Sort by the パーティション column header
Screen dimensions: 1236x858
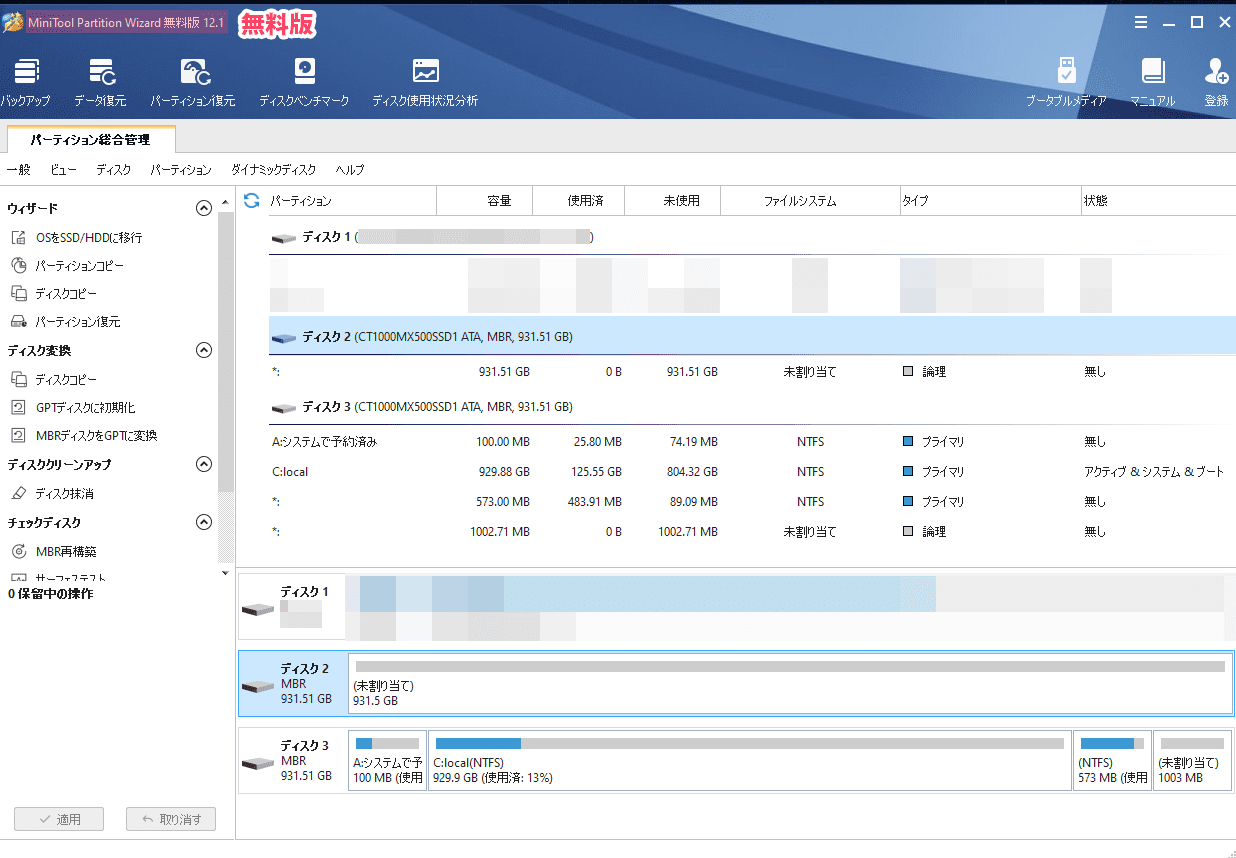(x=352, y=201)
